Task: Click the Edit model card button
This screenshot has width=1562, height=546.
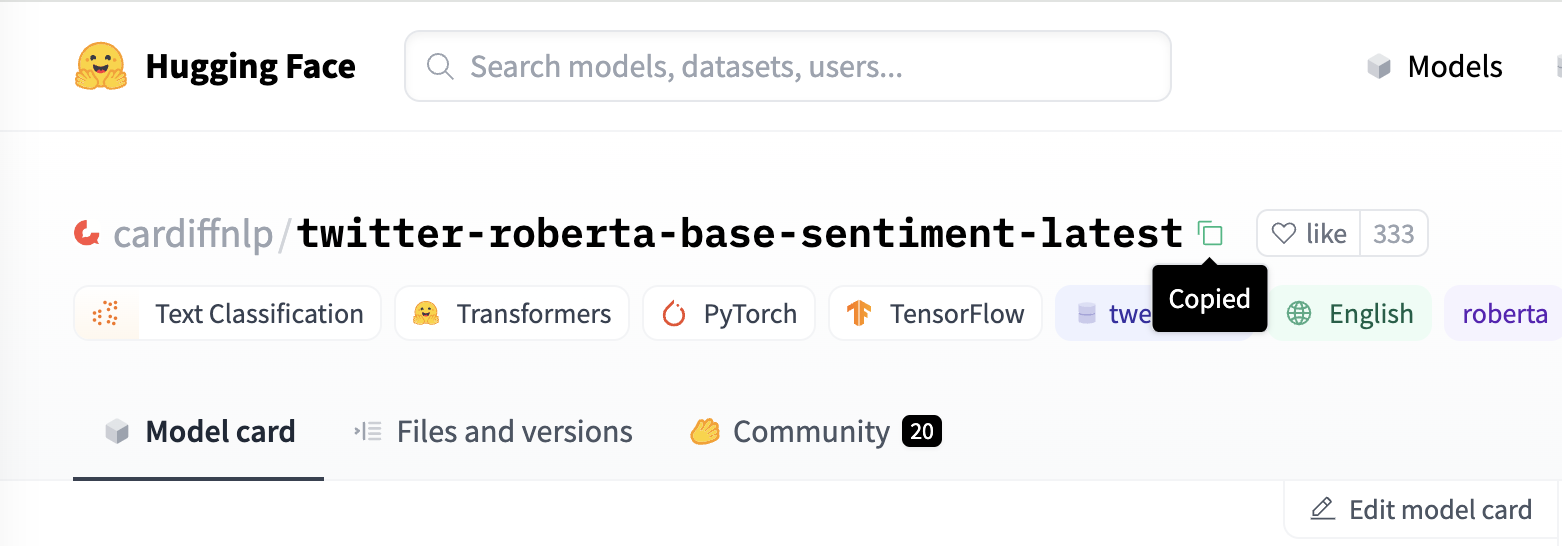Action: pos(1421,509)
